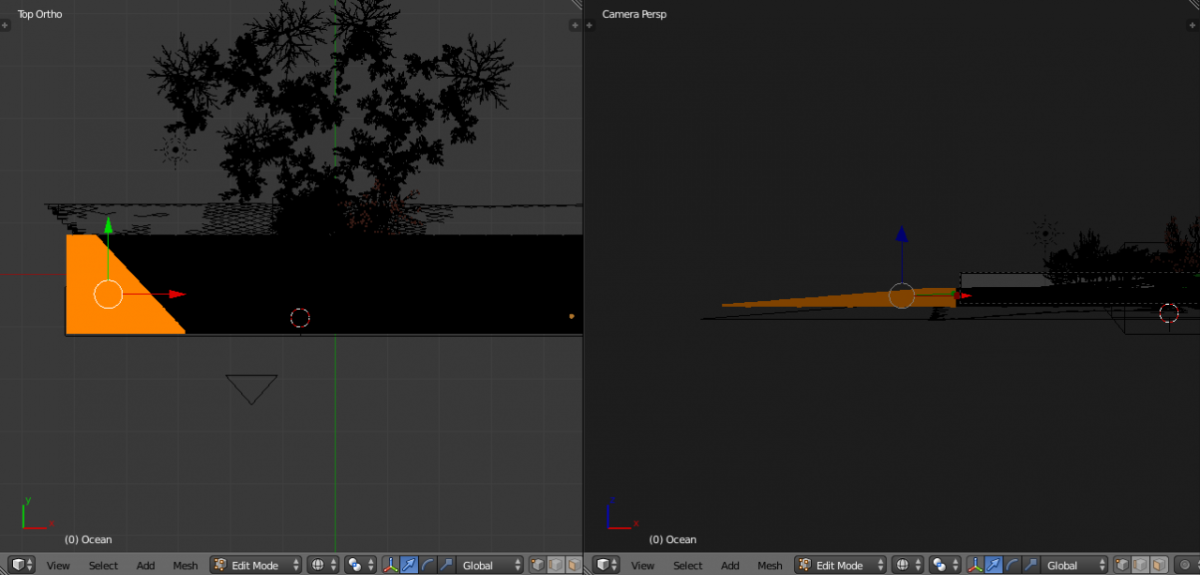Viewport: 1200px width, 575px height.
Task: Click the 'Camera Persp' view label
Action: pyautogui.click(x=635, y=14)
